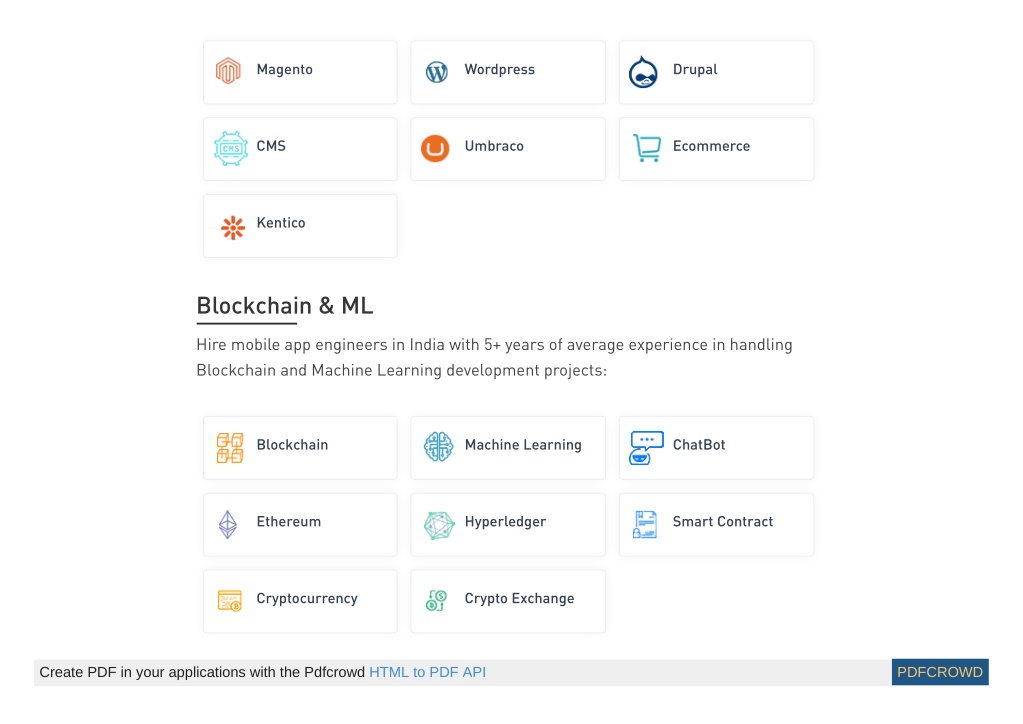Select the Wordpress label text

(x=500, y=70)
